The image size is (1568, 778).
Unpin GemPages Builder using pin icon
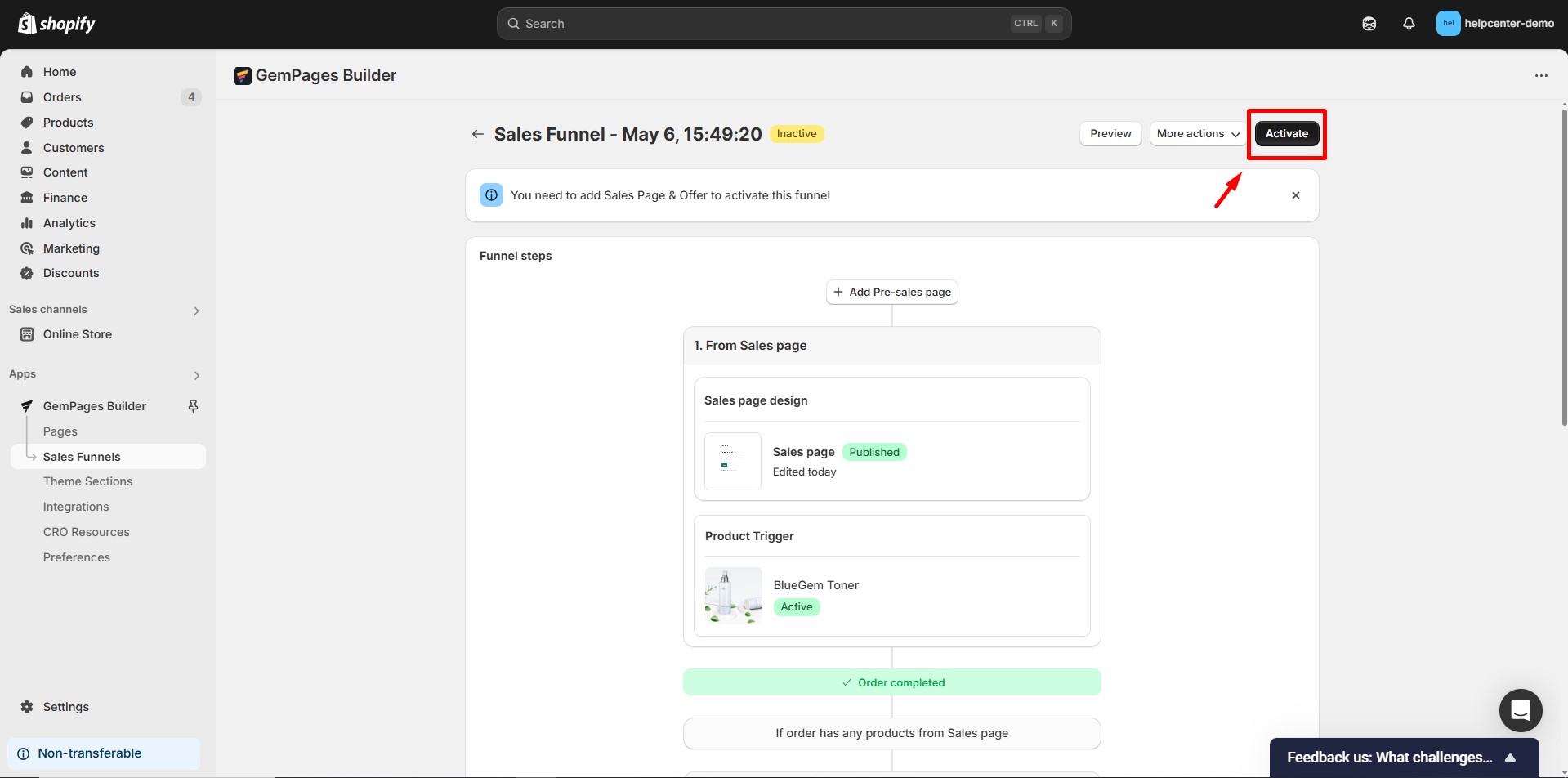[x=193, y=406]
